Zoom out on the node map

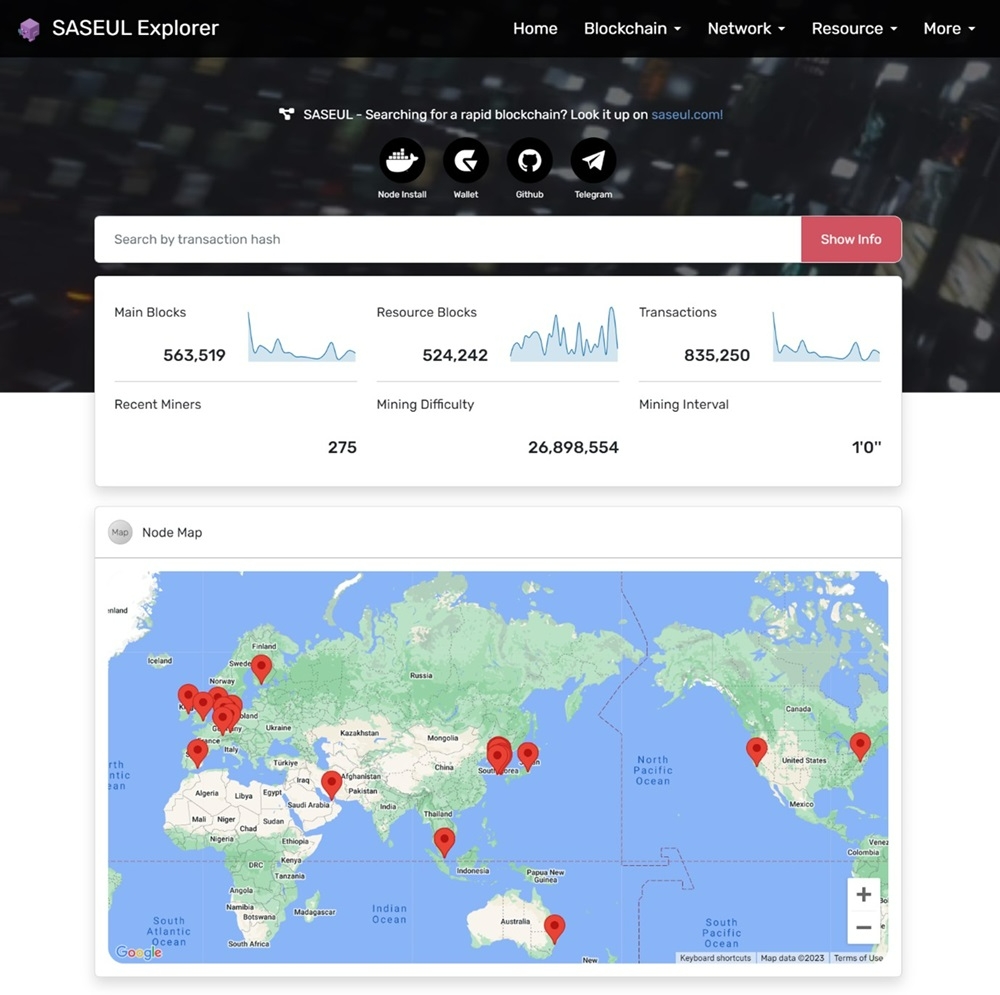coord(864,927)
